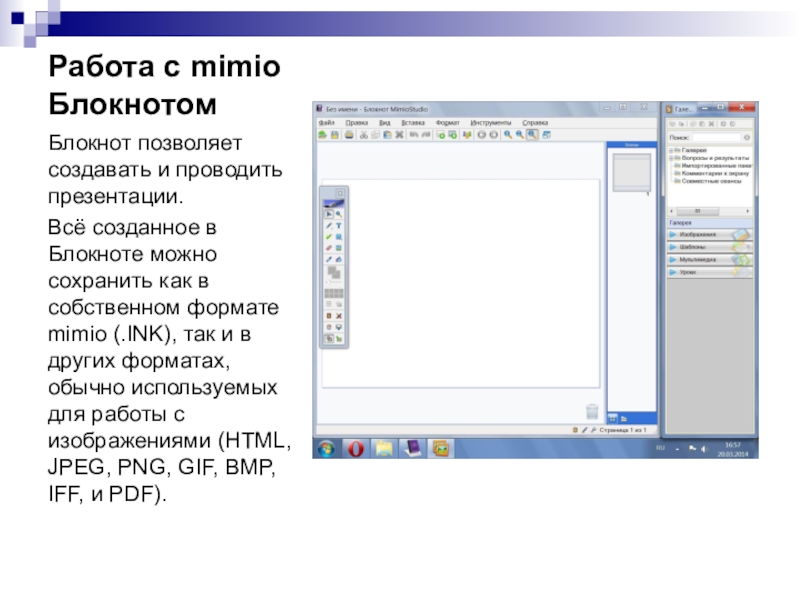Click the Страница 1 из 1 status text
Image resolution: width=800 pixels, height=600 pixels.
[622, 430]
